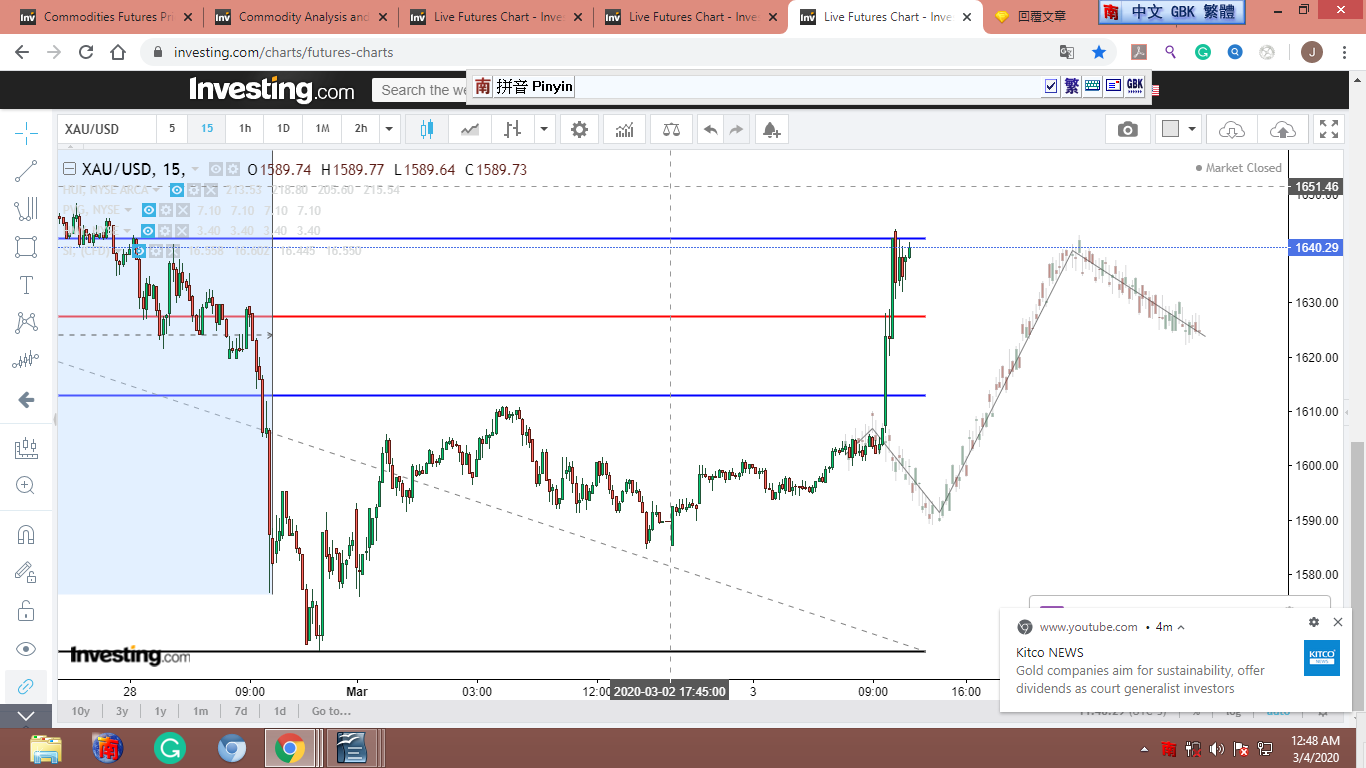
Task: Toggle visibility eye for HUI NYSE ARCA
Action: 177,190
